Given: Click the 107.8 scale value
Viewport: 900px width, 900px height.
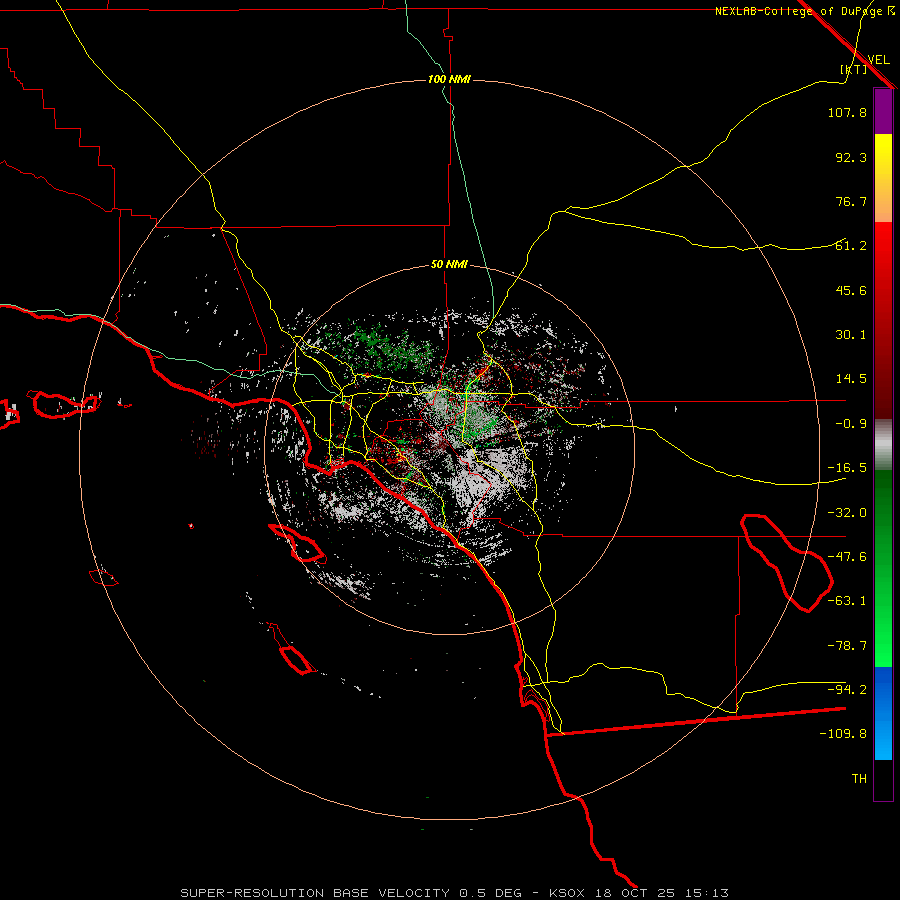Looking at the screenshot, I should 847,112.
